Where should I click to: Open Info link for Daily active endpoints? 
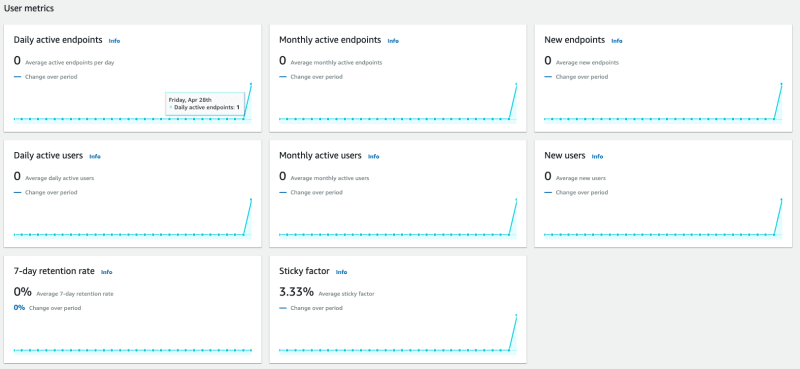click(114, 41)
